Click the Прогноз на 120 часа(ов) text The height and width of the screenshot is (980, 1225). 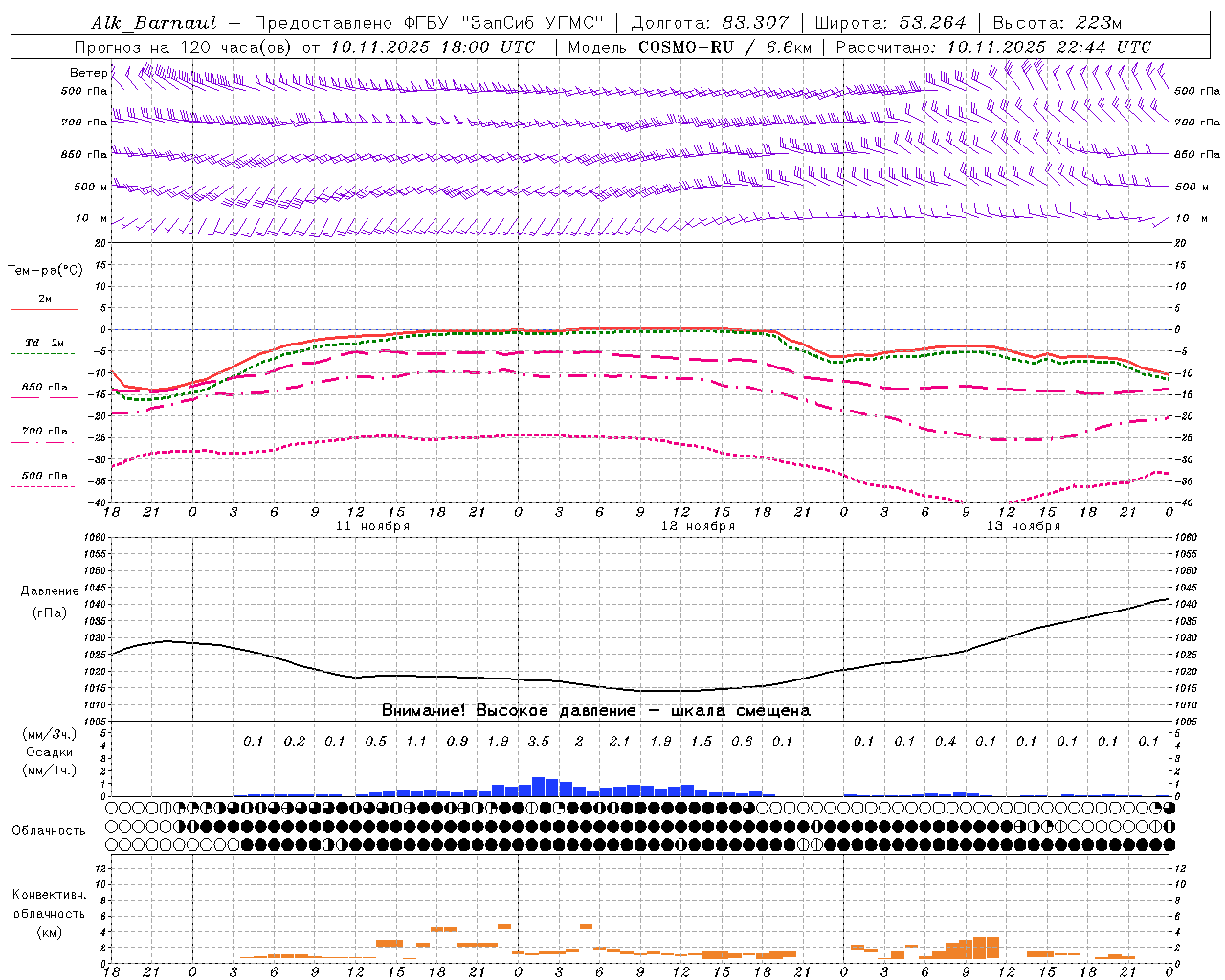pyautogui.click(x=185, y=47)
